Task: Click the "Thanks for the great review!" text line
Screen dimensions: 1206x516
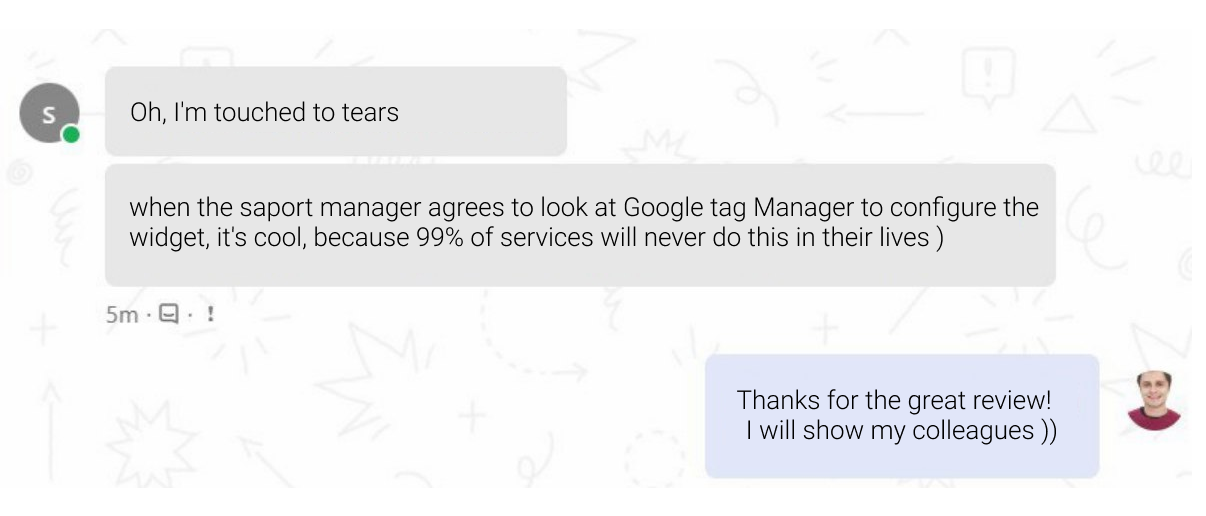Action: 894,400
